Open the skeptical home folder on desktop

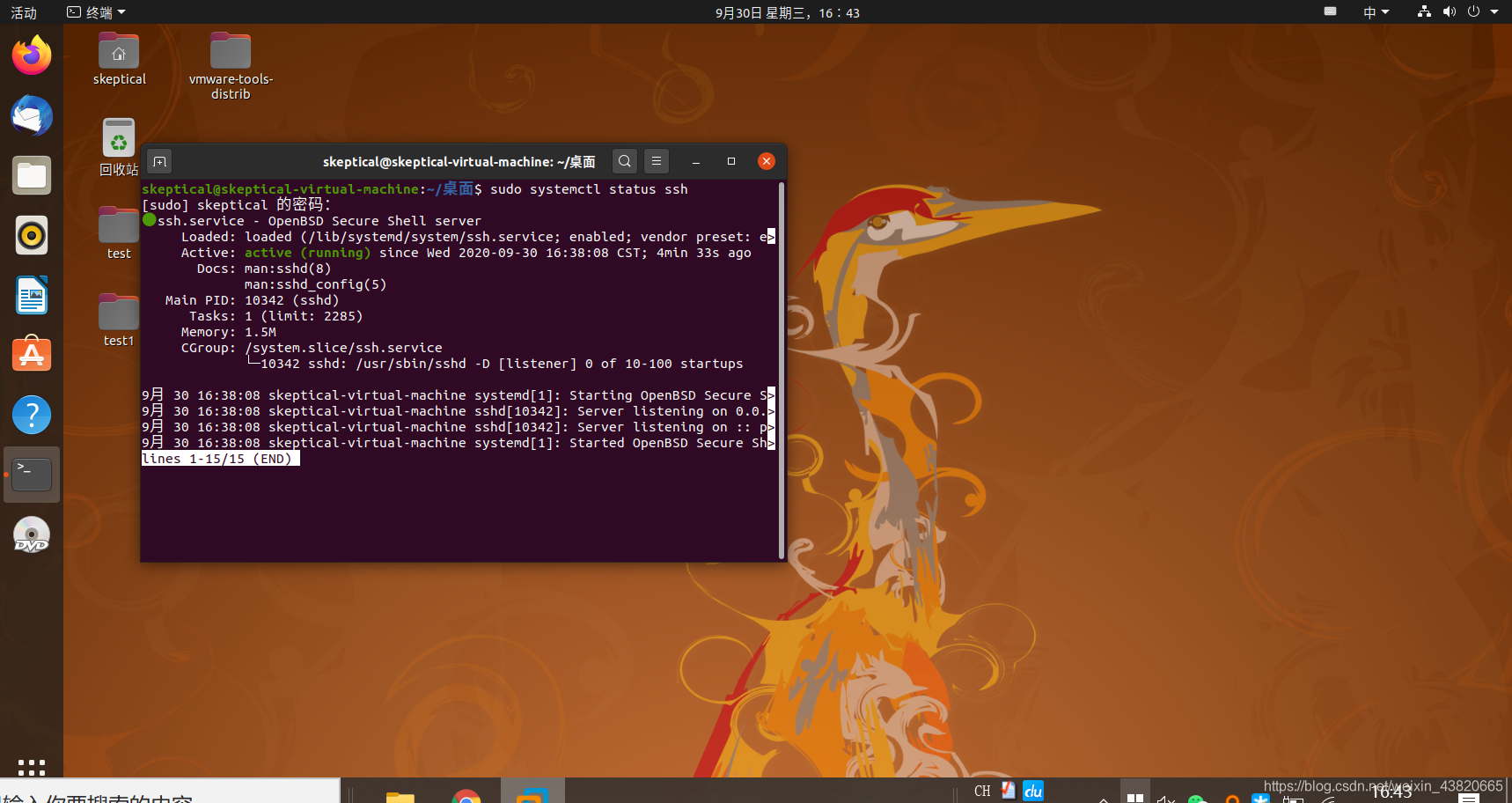coord(119,59)
